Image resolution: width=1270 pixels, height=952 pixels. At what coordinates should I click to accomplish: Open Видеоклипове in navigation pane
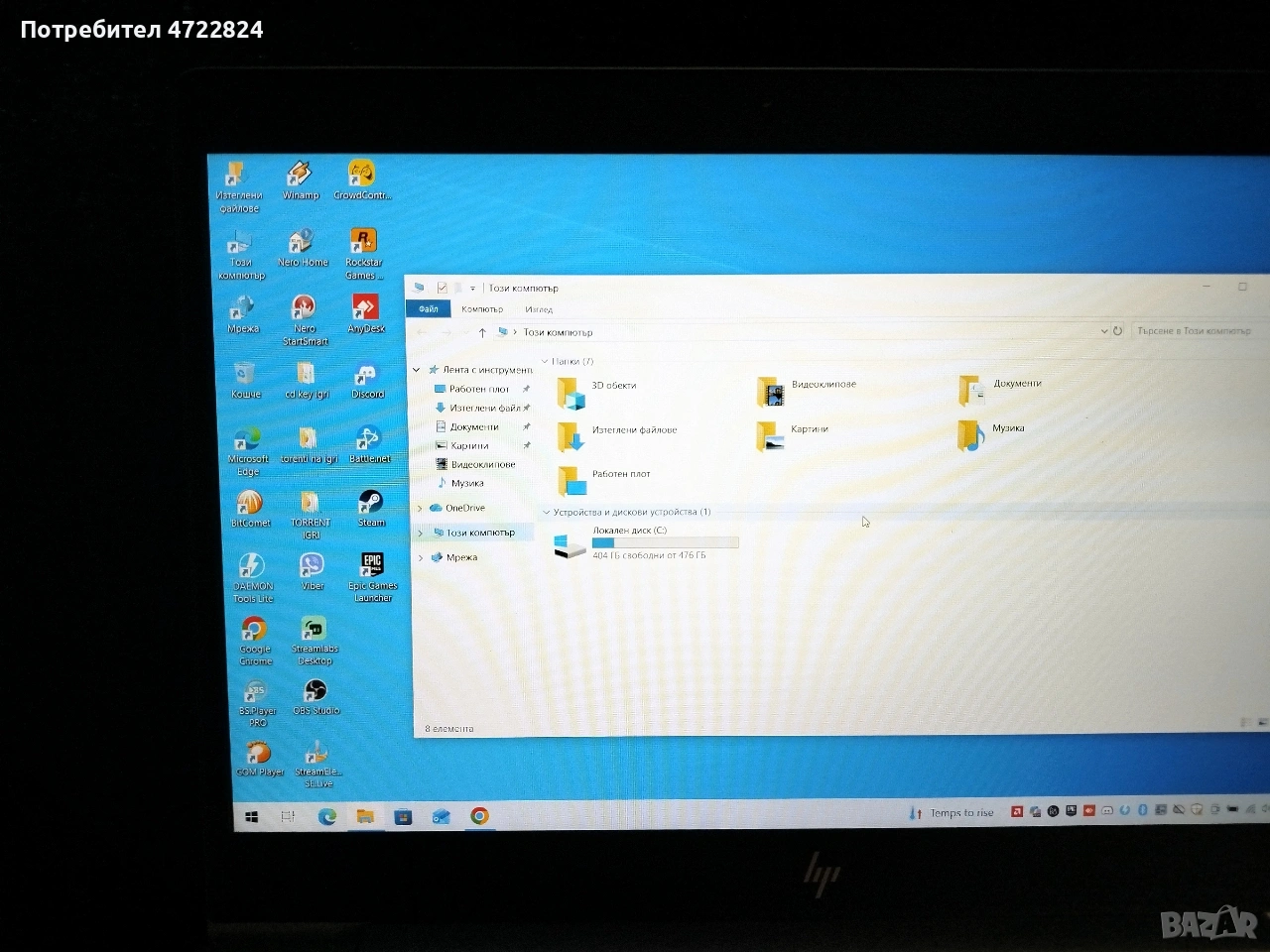tap(483, 465)
